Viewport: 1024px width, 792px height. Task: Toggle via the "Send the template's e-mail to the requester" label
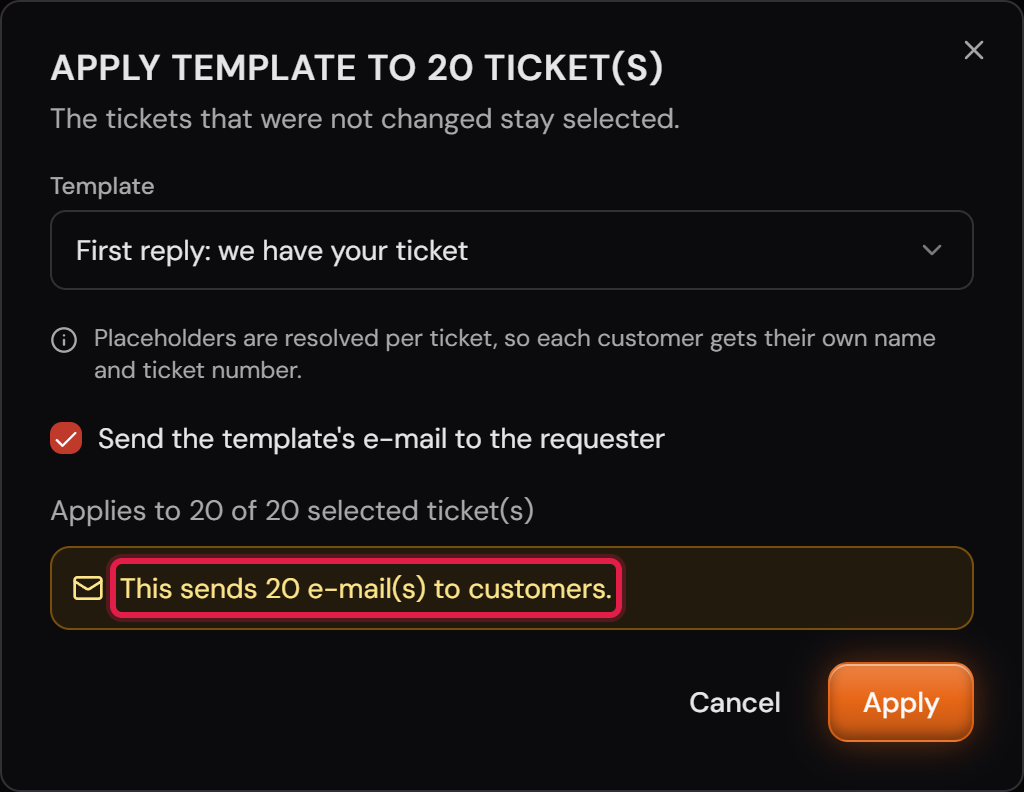(381, 439)
